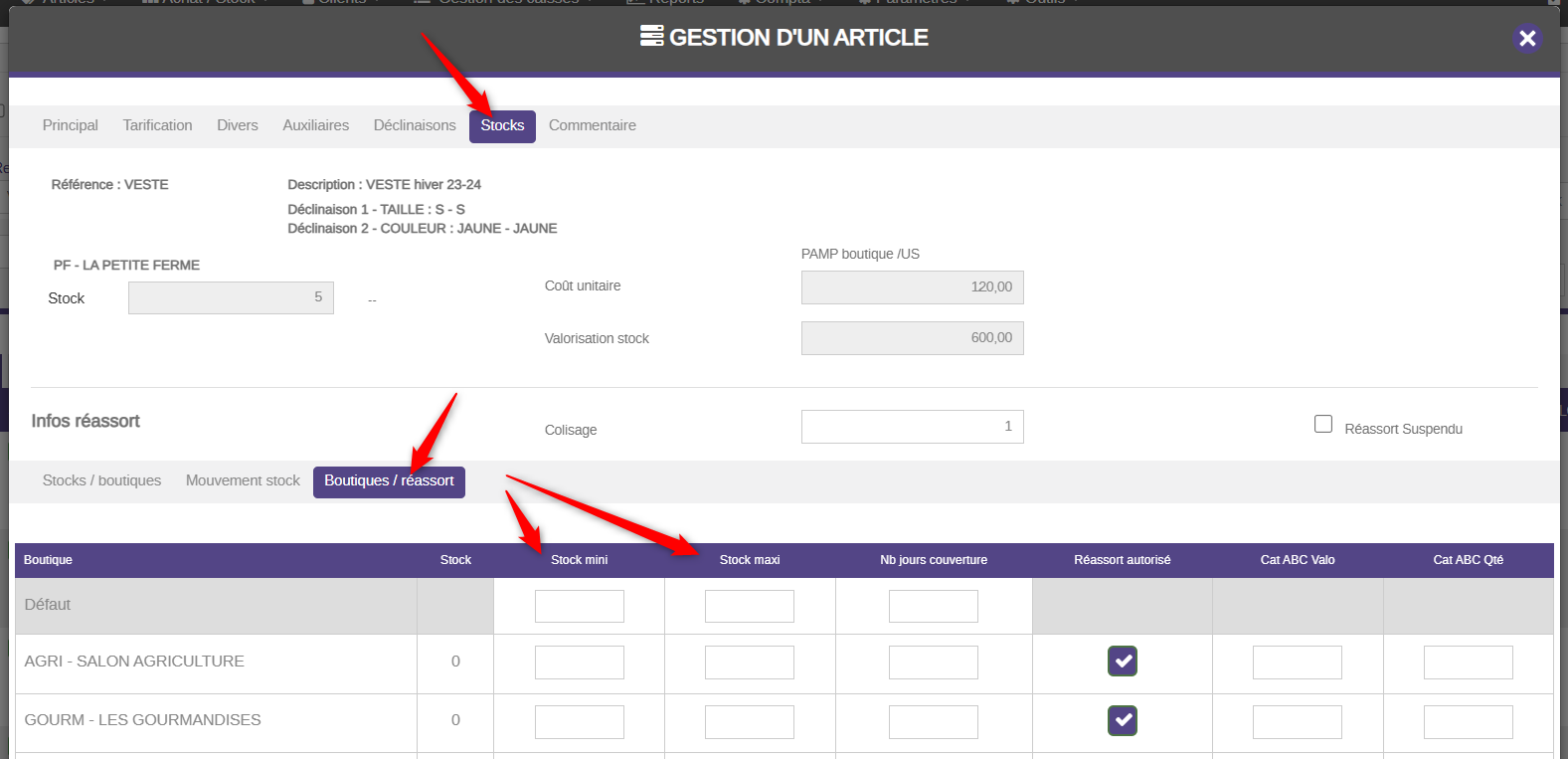Focus Stock maxi field for AGRI - SALON AGRICULTURE

[x=749, y=663]
